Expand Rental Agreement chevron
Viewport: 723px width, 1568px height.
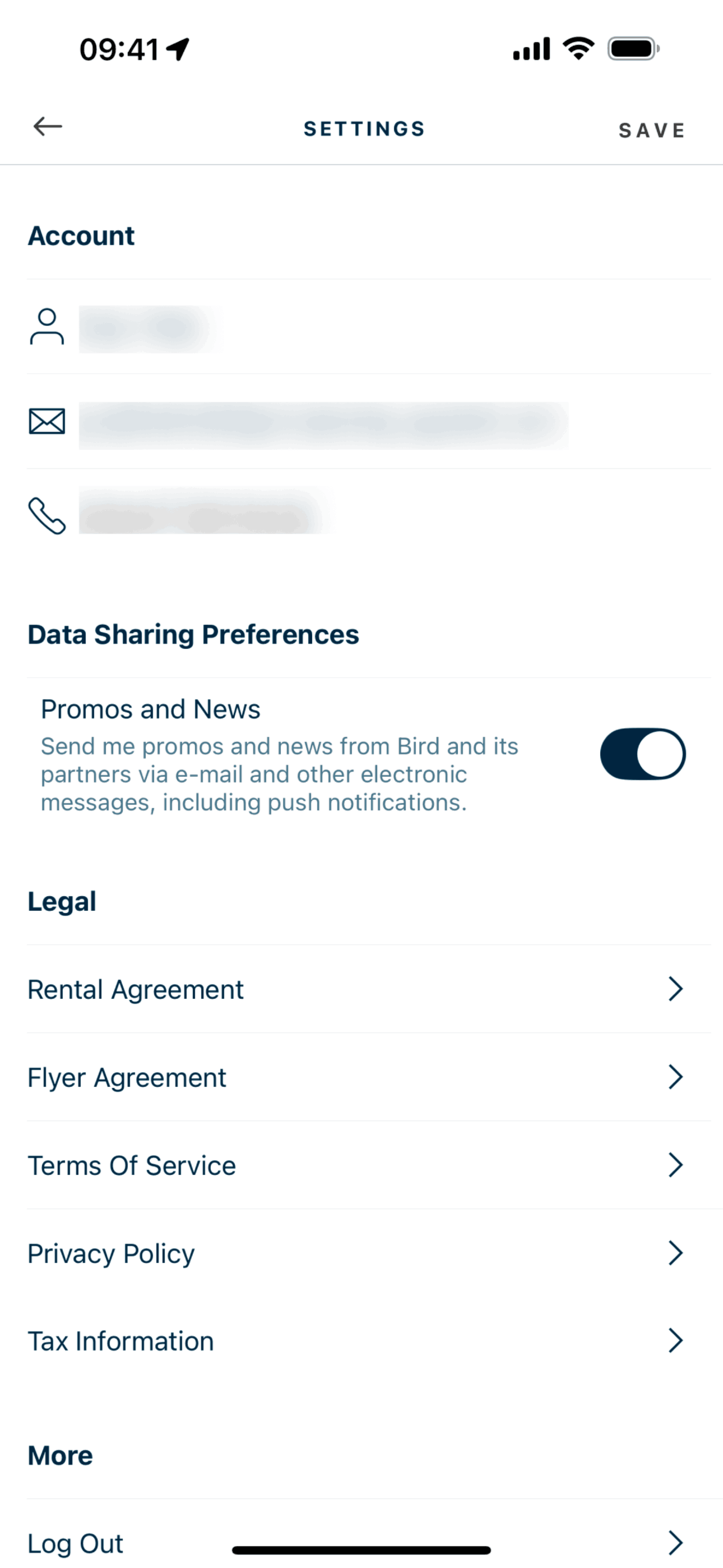pos(675,989)
